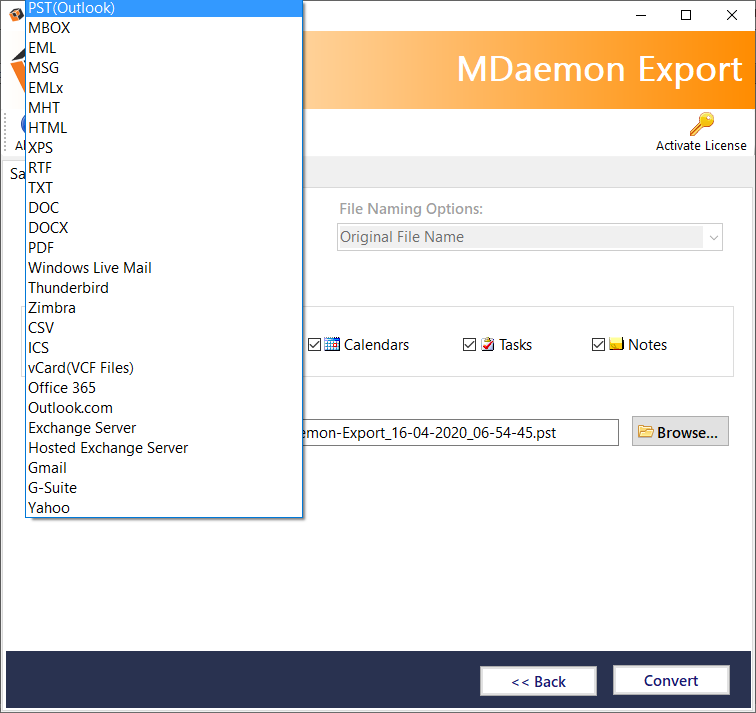Image resolution: width=756 pixels, height=713 pixels.
Task: Go back with << Back button
Action: coord(538,681)
